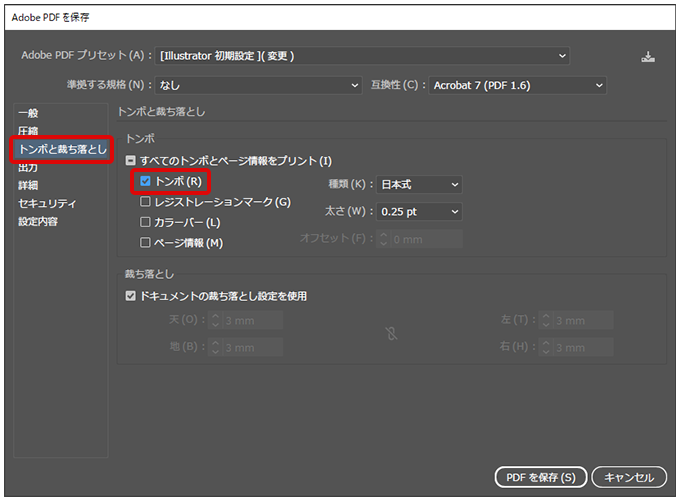
Task: Select the トンボと裁ち落とし category
Action: click(x=62, y=150)
